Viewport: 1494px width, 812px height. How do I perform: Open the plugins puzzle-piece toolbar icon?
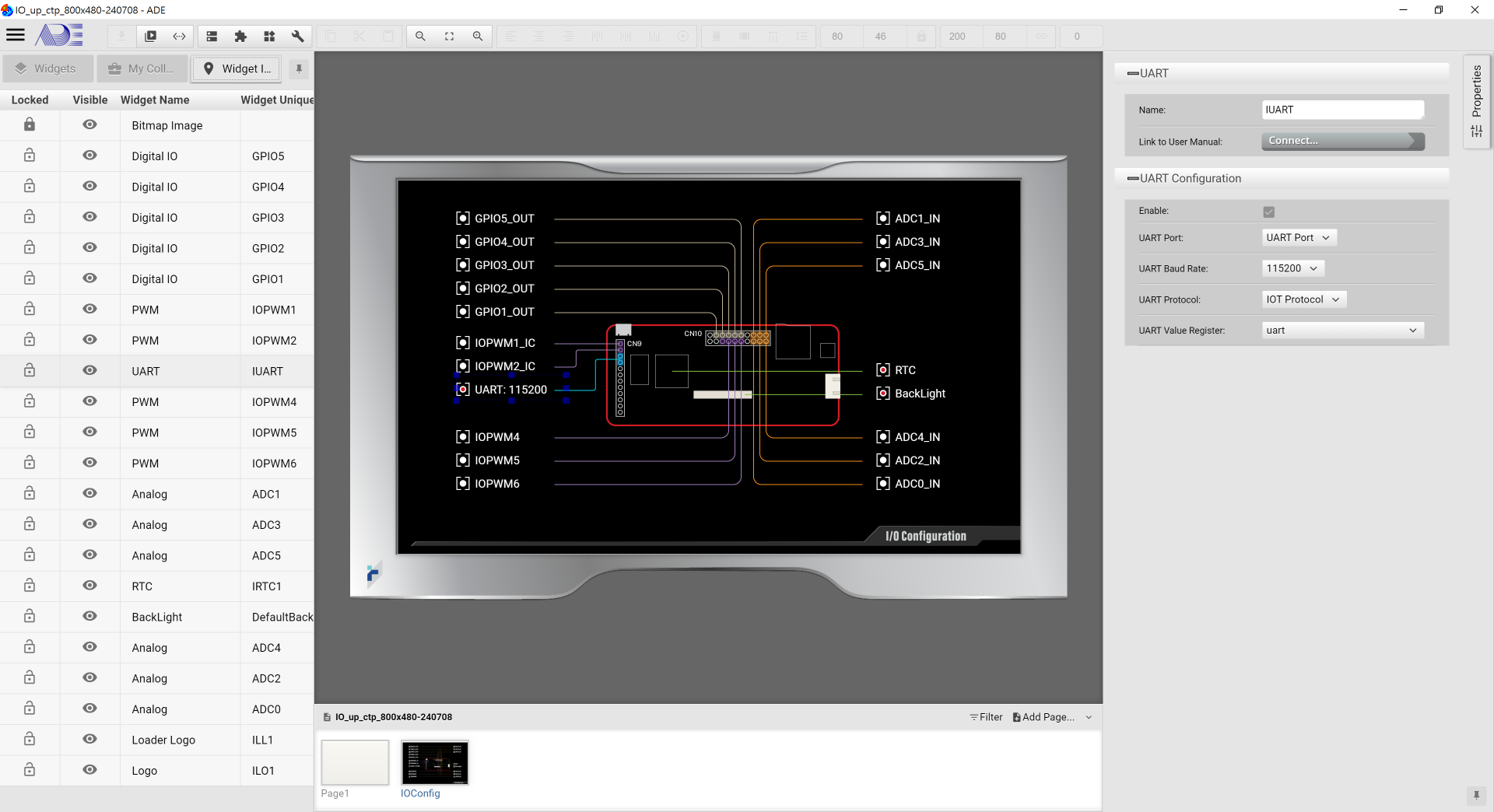tap(240, 36)
